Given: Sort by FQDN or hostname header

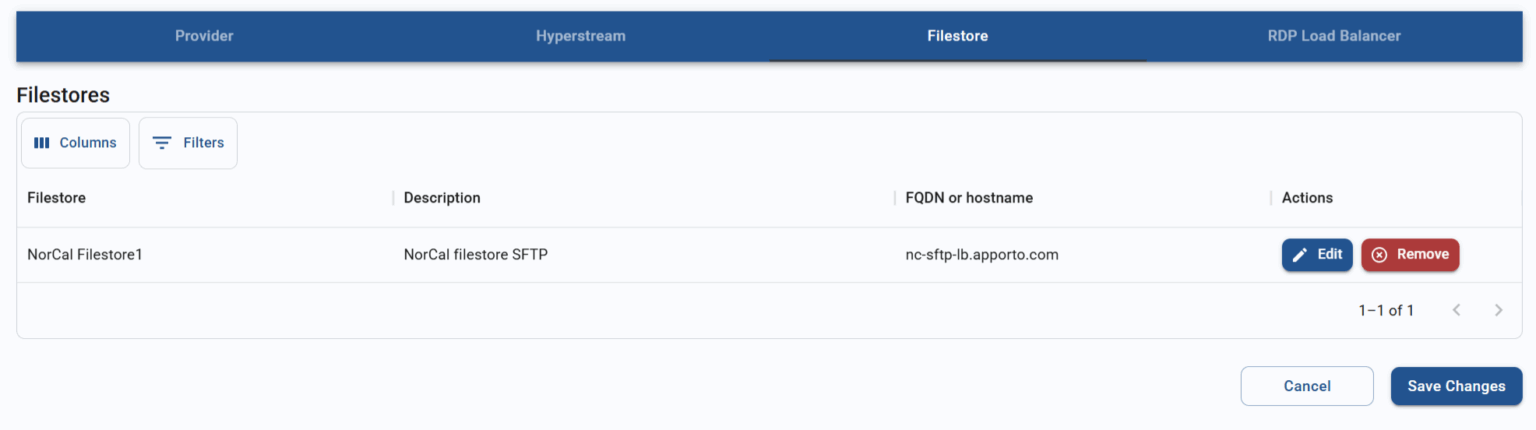Looking at the screenshot, I should [x=968, y=198].
